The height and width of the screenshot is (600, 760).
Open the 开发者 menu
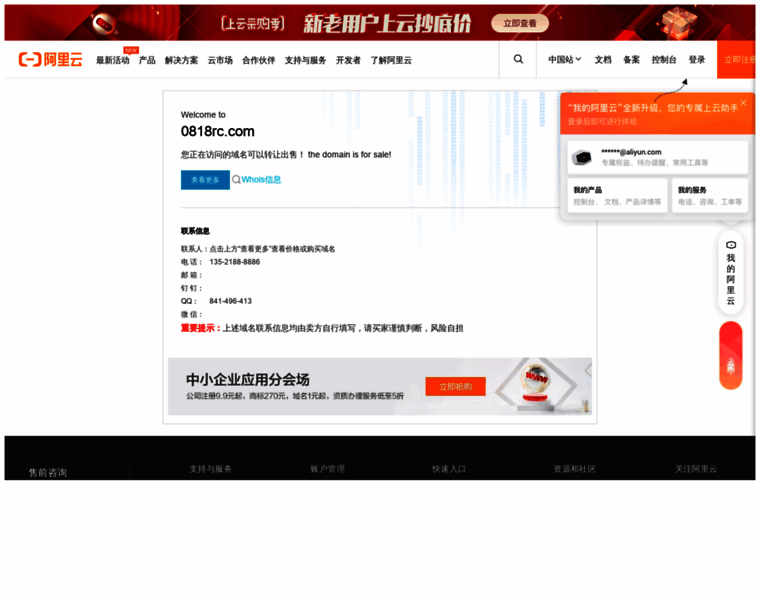click(x=348, y=60)
